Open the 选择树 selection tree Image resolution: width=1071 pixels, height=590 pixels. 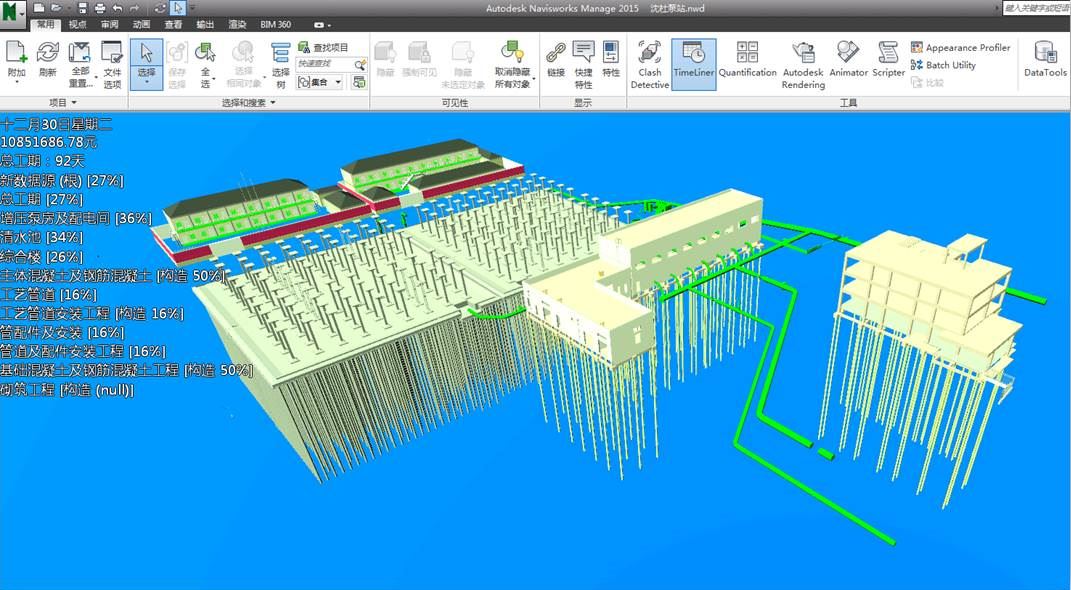(x=281, y=64)
